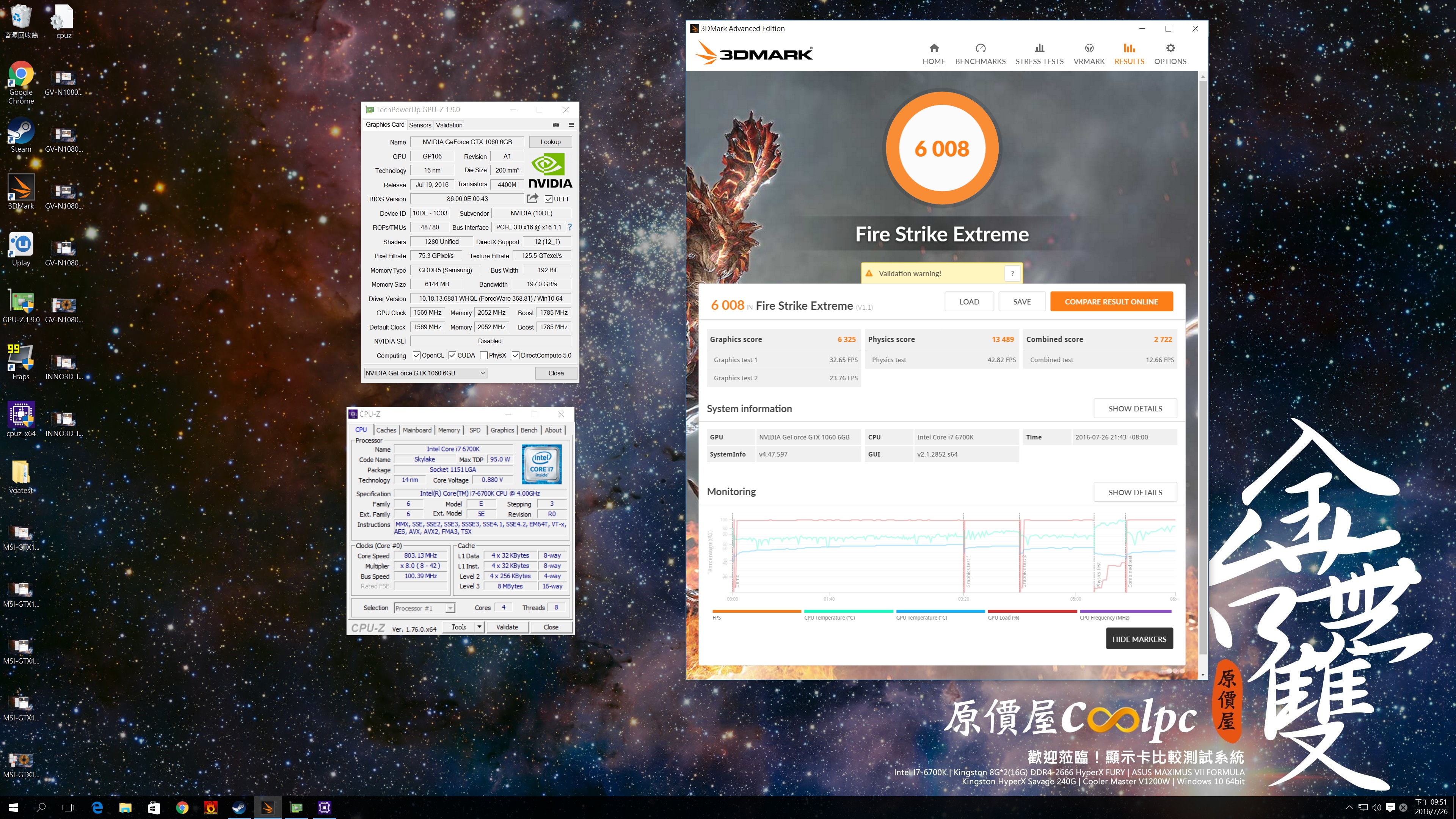Open cpuz_x64 desktop icon
Image resolution: width=1456 pixels, height=819 pixels.
click(21, 419)
